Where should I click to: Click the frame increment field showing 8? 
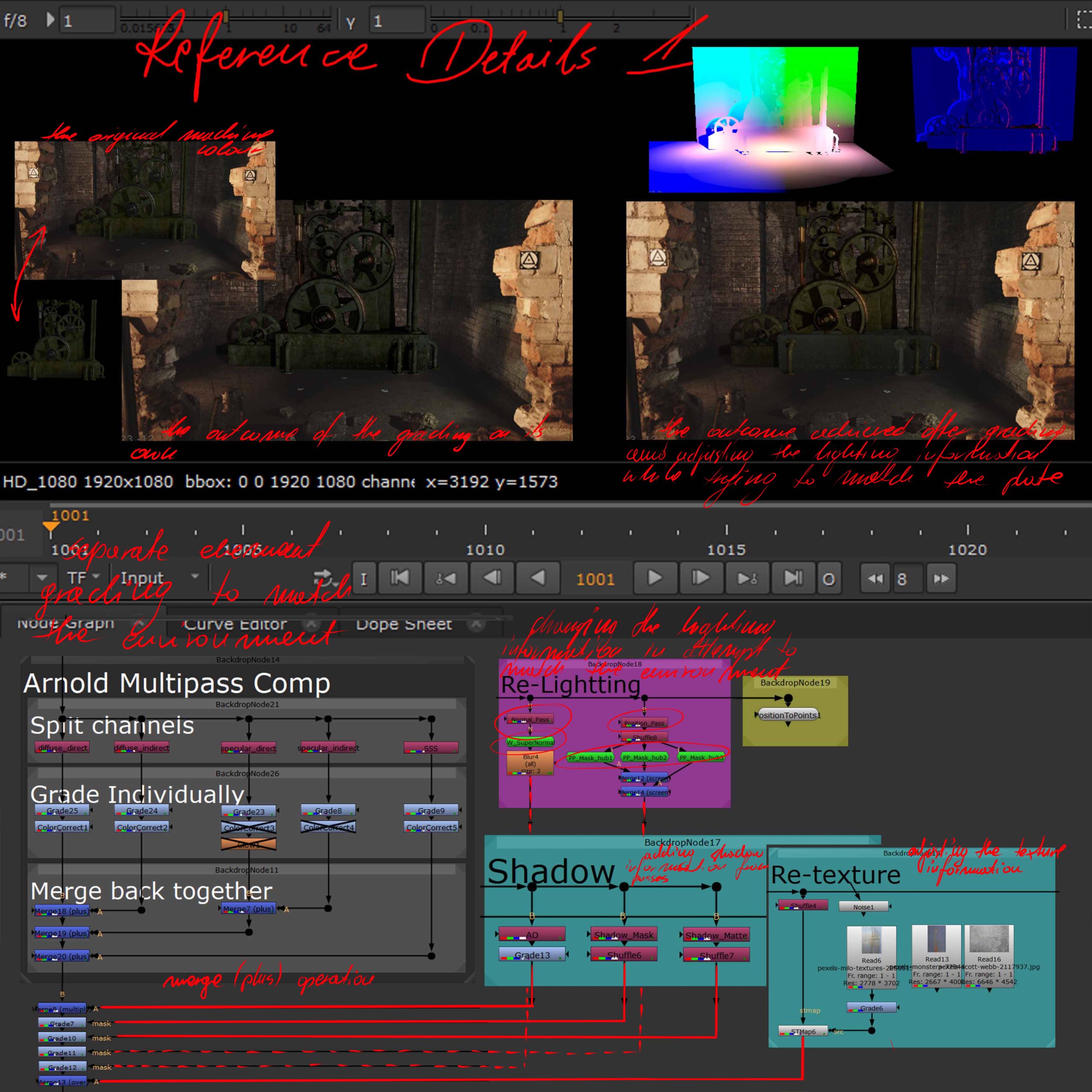908,578
